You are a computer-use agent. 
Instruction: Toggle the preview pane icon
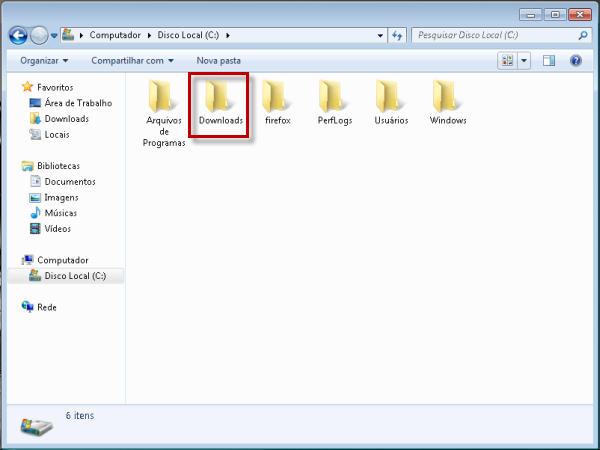click(549, 61)
